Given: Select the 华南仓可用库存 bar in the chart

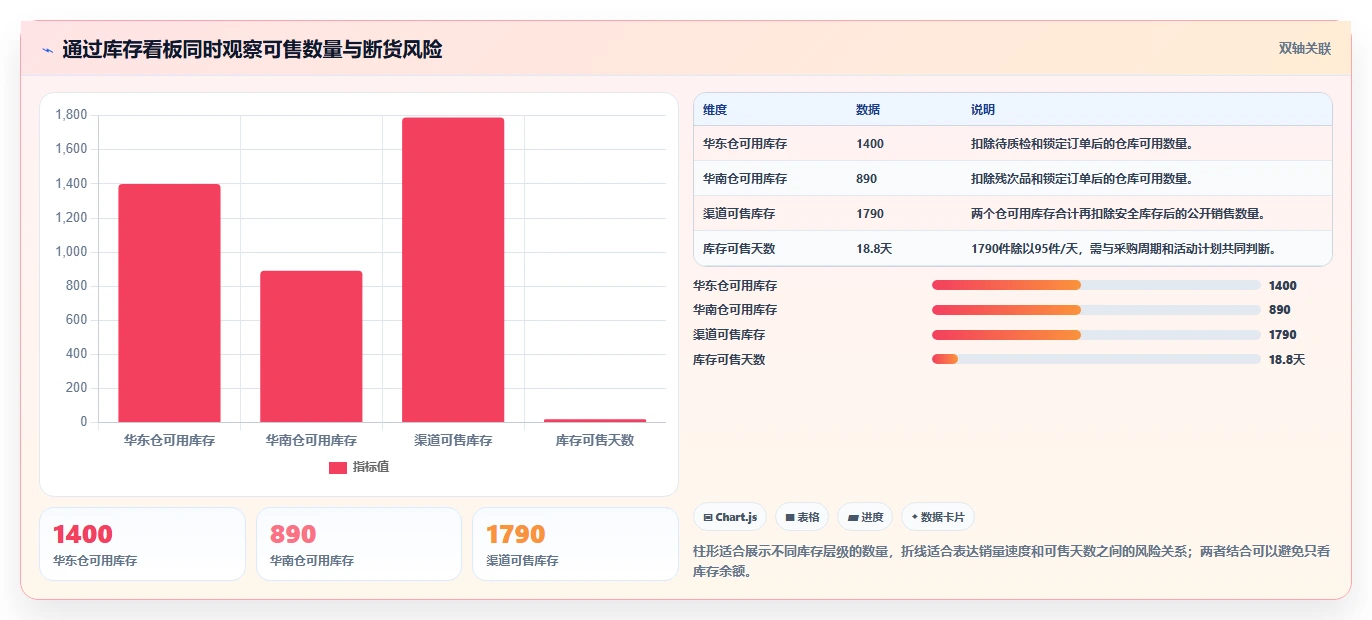Looking at the screenshot, I should point(311,346).
